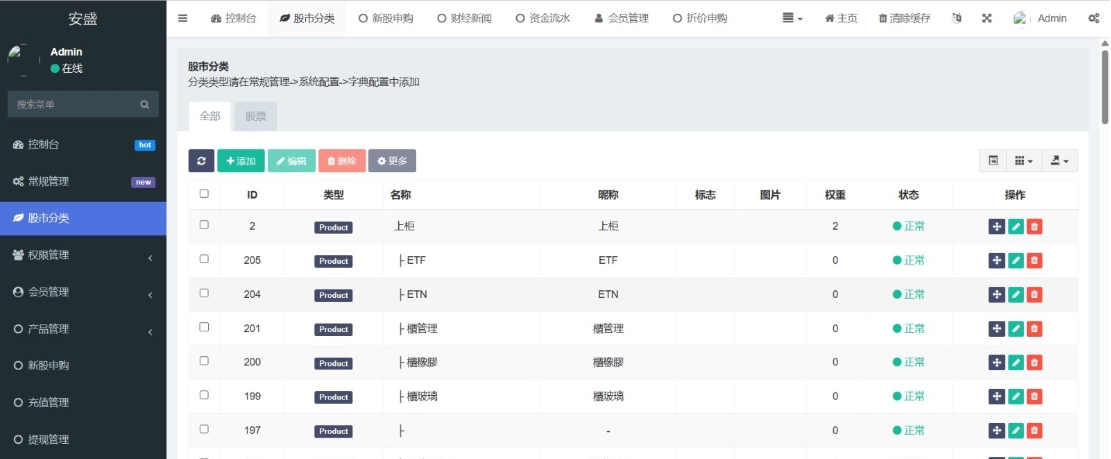1111x459 pixels.
Task: Click into the 搜索菜单 search field
Action: point(72,104)
